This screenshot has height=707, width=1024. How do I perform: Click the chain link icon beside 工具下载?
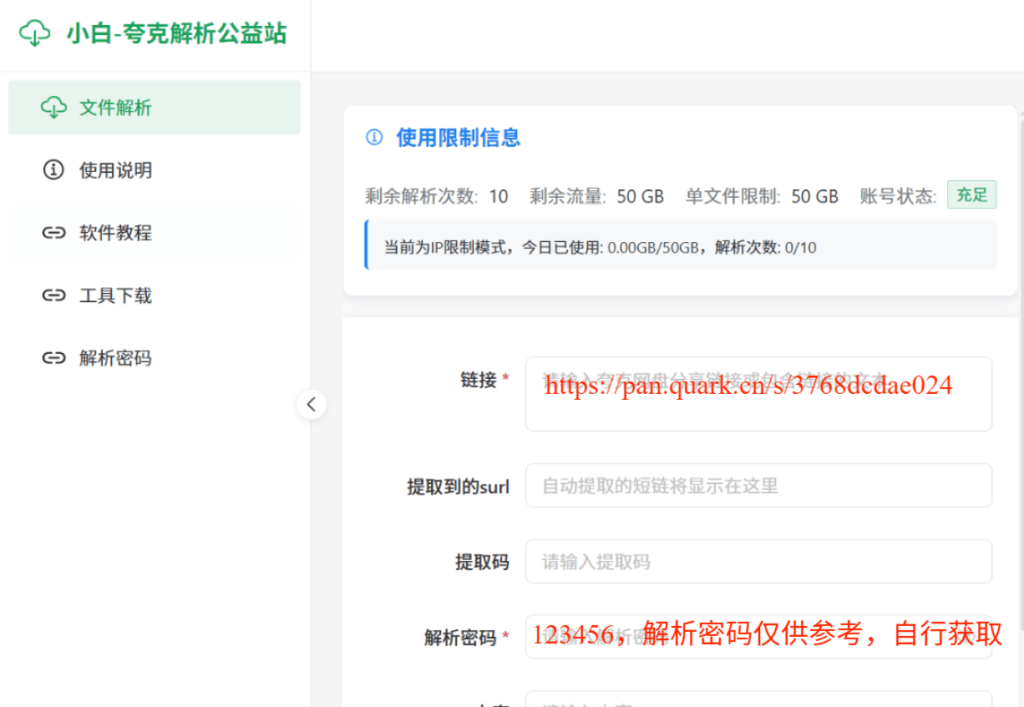pyautogui.click(x=54, y=295)
